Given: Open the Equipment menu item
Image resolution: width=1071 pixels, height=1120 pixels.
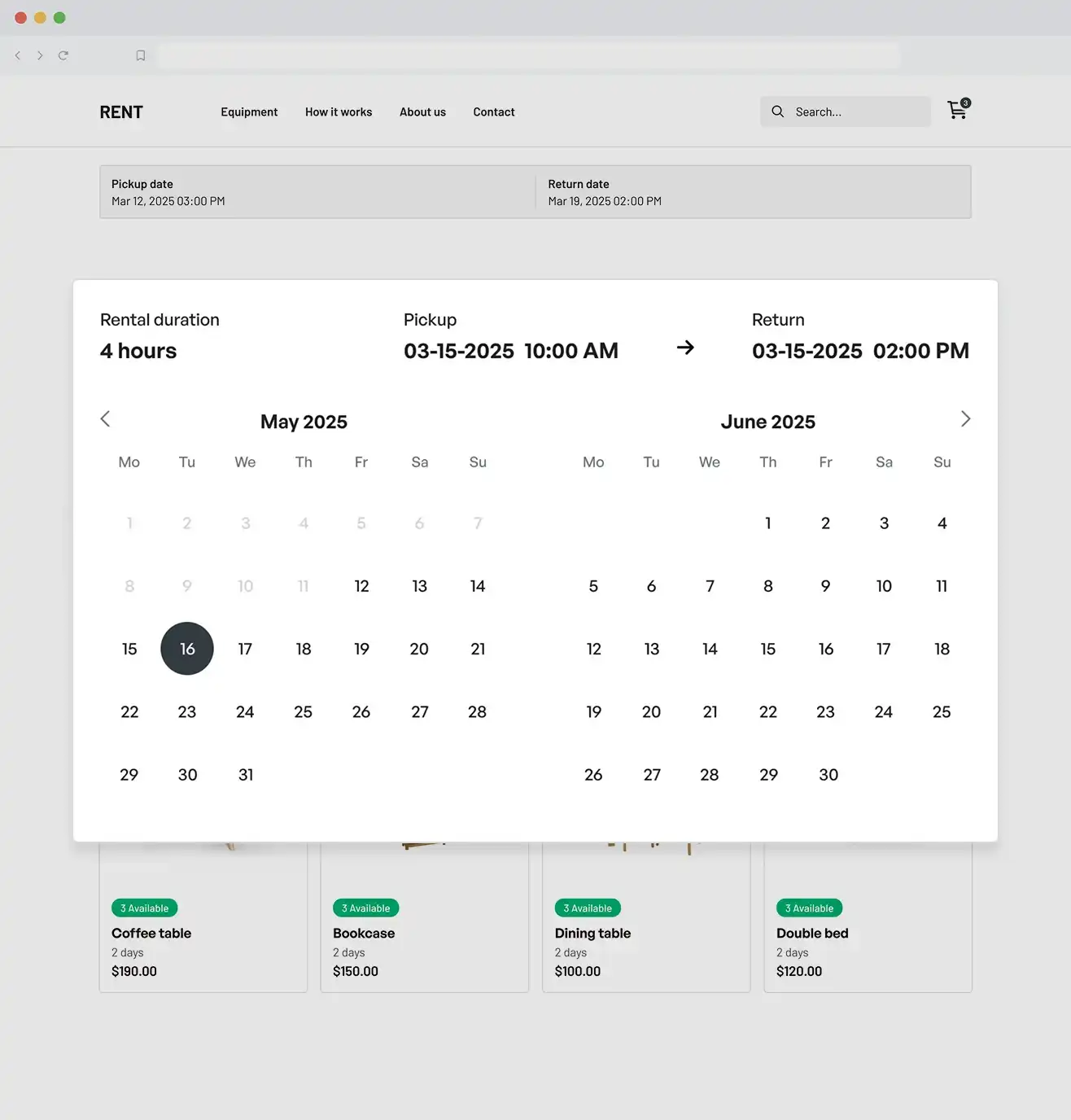Looking at the screenshot, I should tap(249, 112).
